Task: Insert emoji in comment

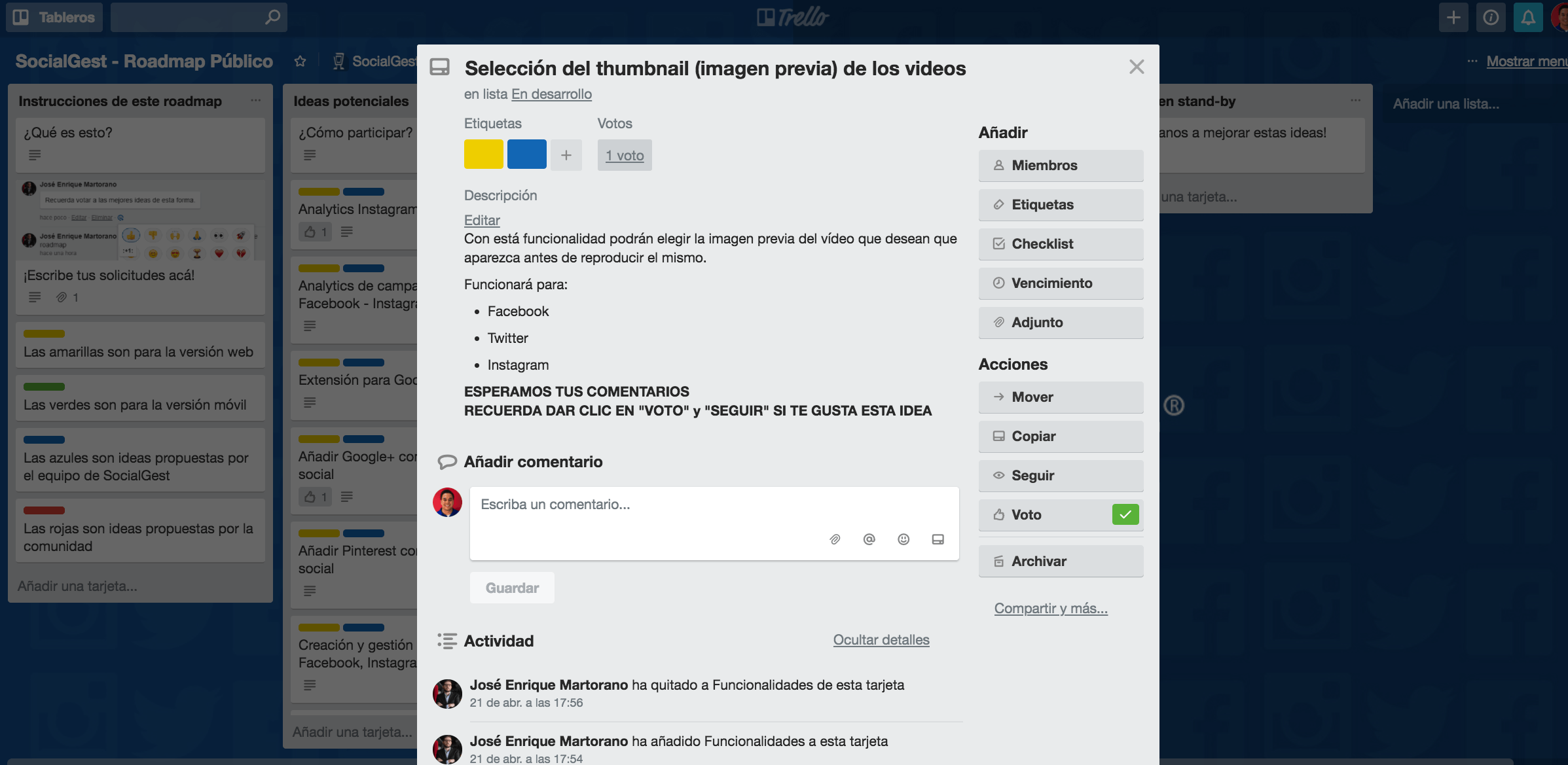Action: click(903, 539)
